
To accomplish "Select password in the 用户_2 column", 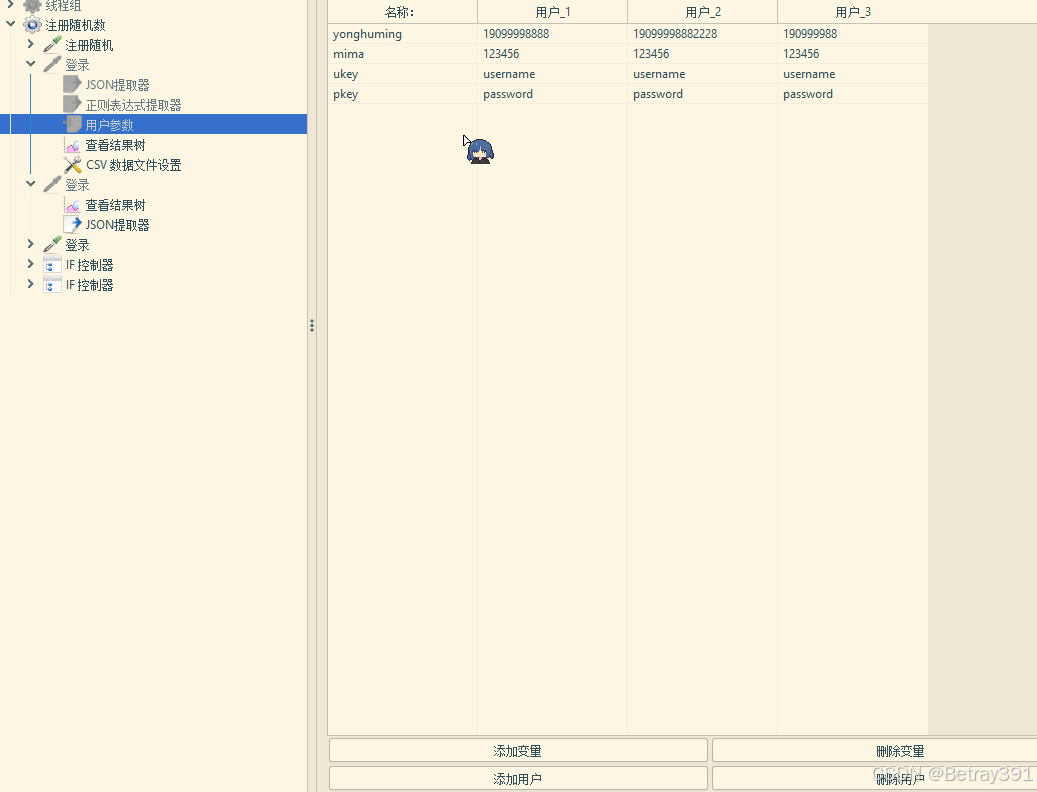I will [702, 94].
